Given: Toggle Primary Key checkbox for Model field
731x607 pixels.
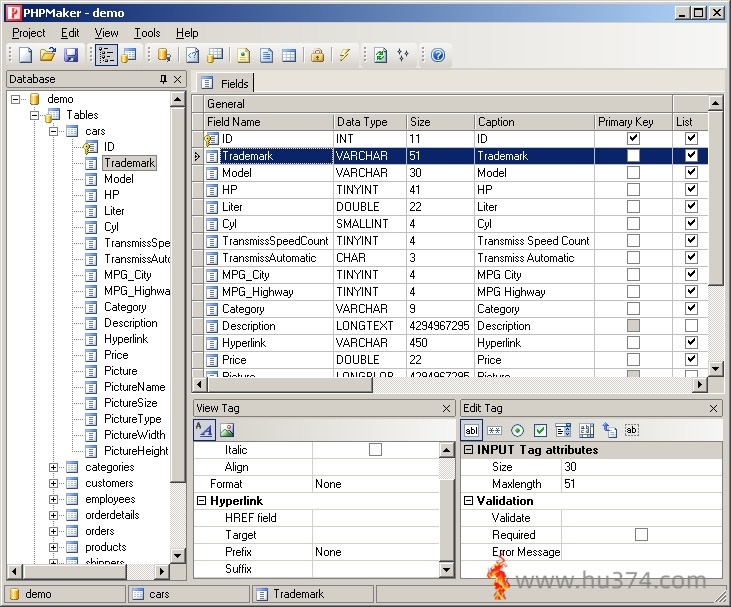Looking at the screenshot, I should pos(633,172).
